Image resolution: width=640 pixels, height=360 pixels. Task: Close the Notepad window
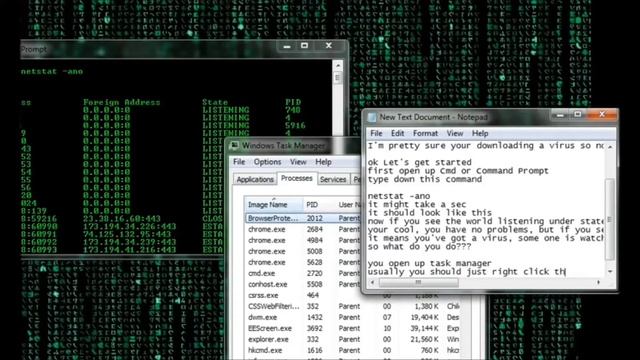(602, 115)
